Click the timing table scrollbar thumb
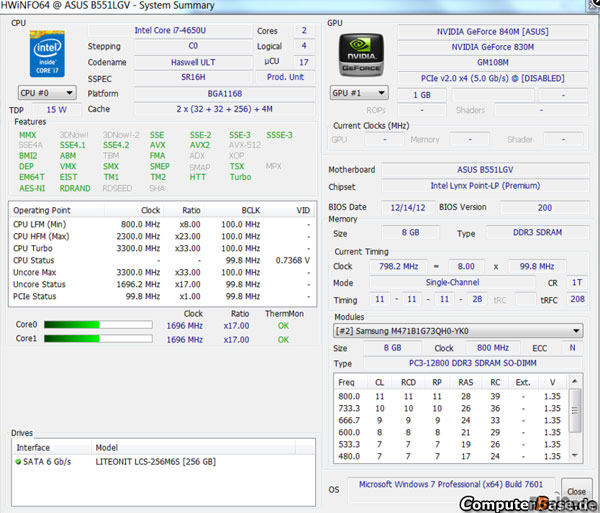Image resolution: width=600 pixels, height=513 pixels. [574, 410]
